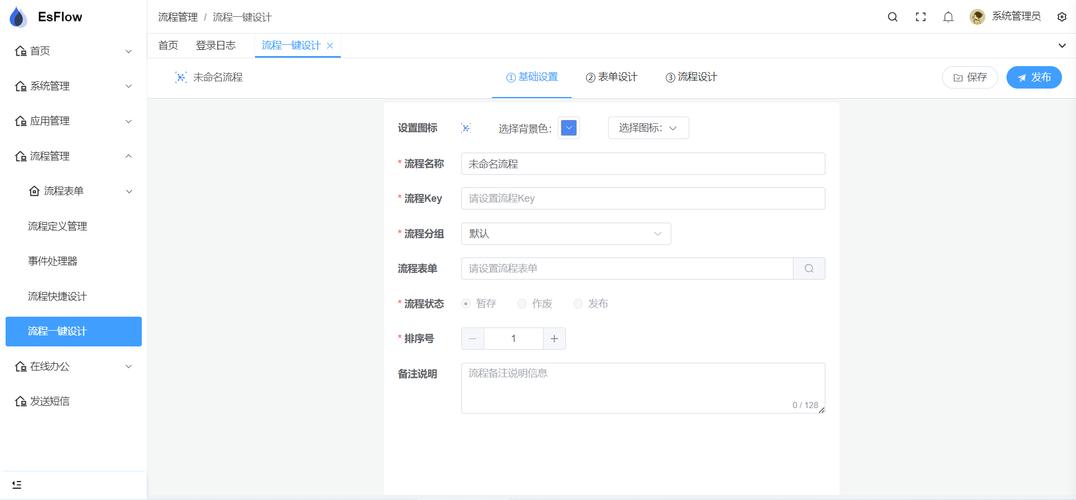Click the 保存 button
The height and width of the screenshot is (500, 1076).
point(970,78)
